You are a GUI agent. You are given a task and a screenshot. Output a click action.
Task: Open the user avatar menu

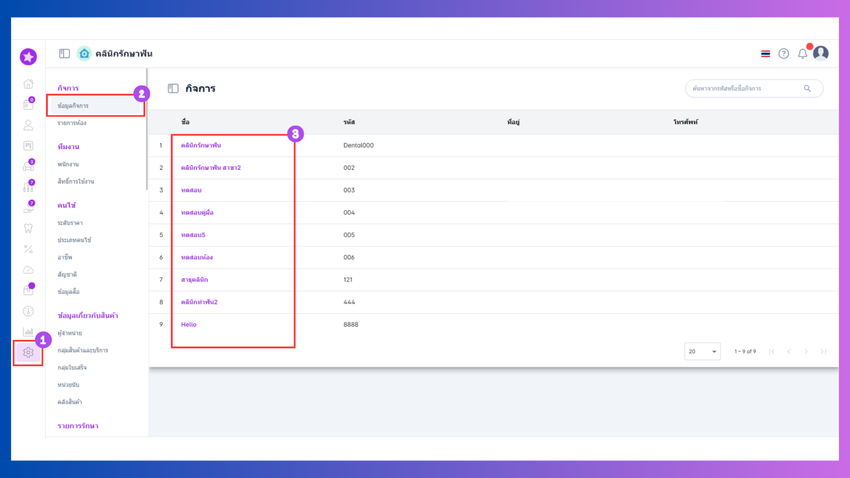coord(821,53)
